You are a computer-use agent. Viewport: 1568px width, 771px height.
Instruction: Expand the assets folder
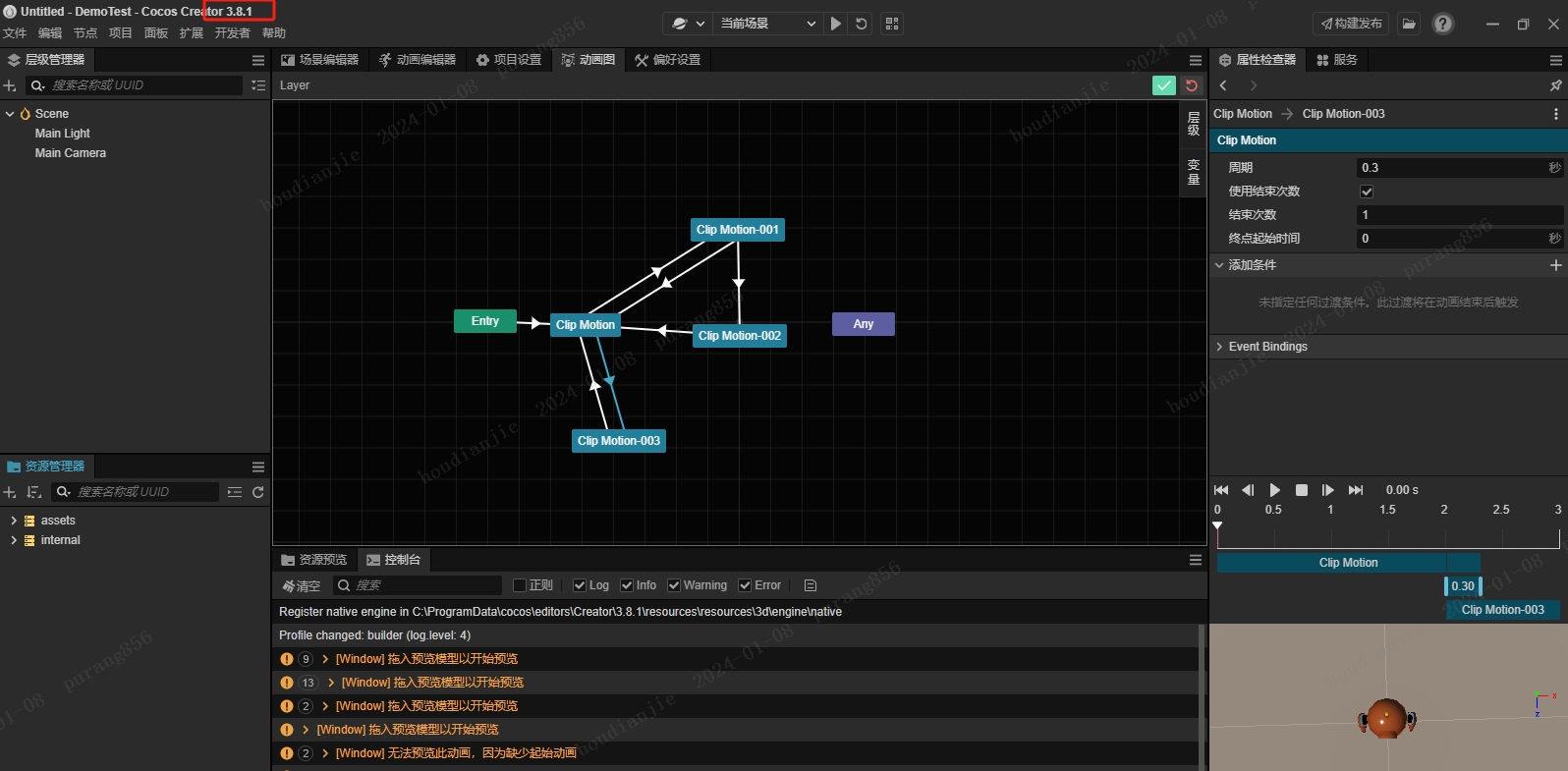point(14,521)
